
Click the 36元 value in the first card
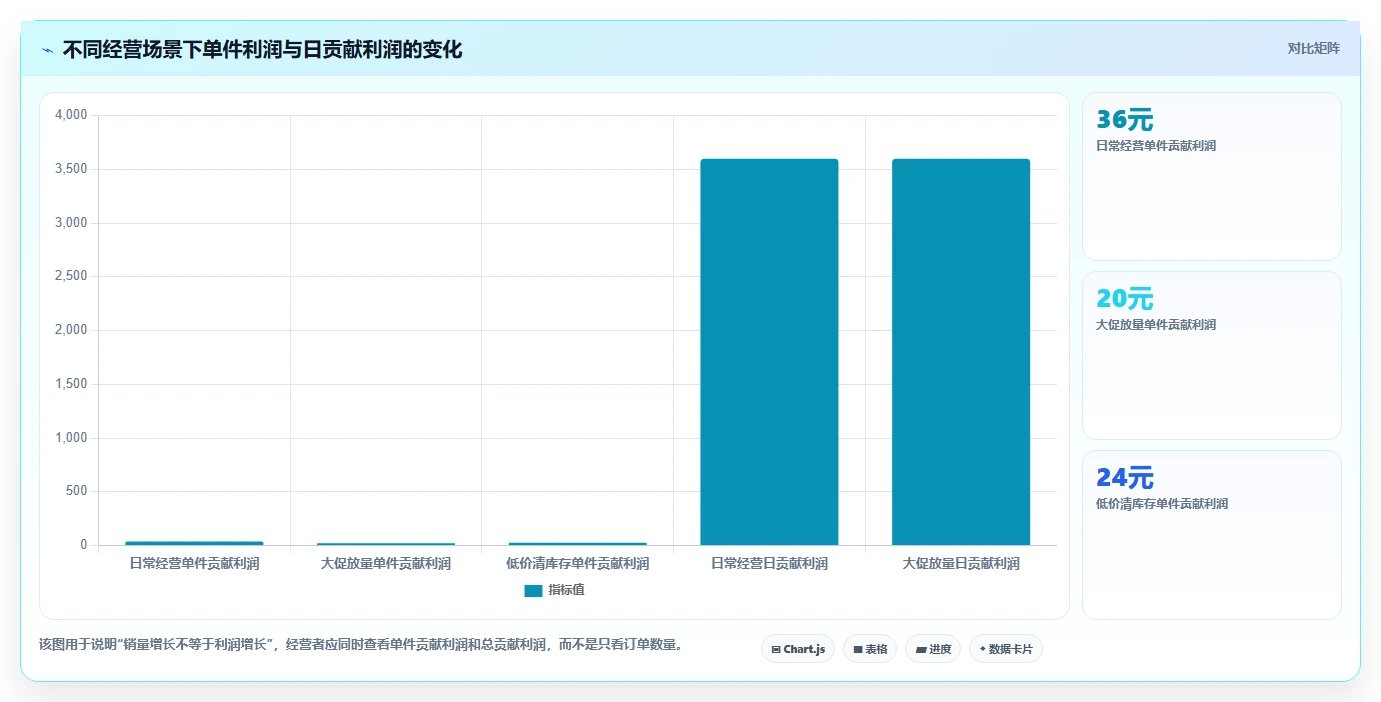click(x=1124, y=120)
